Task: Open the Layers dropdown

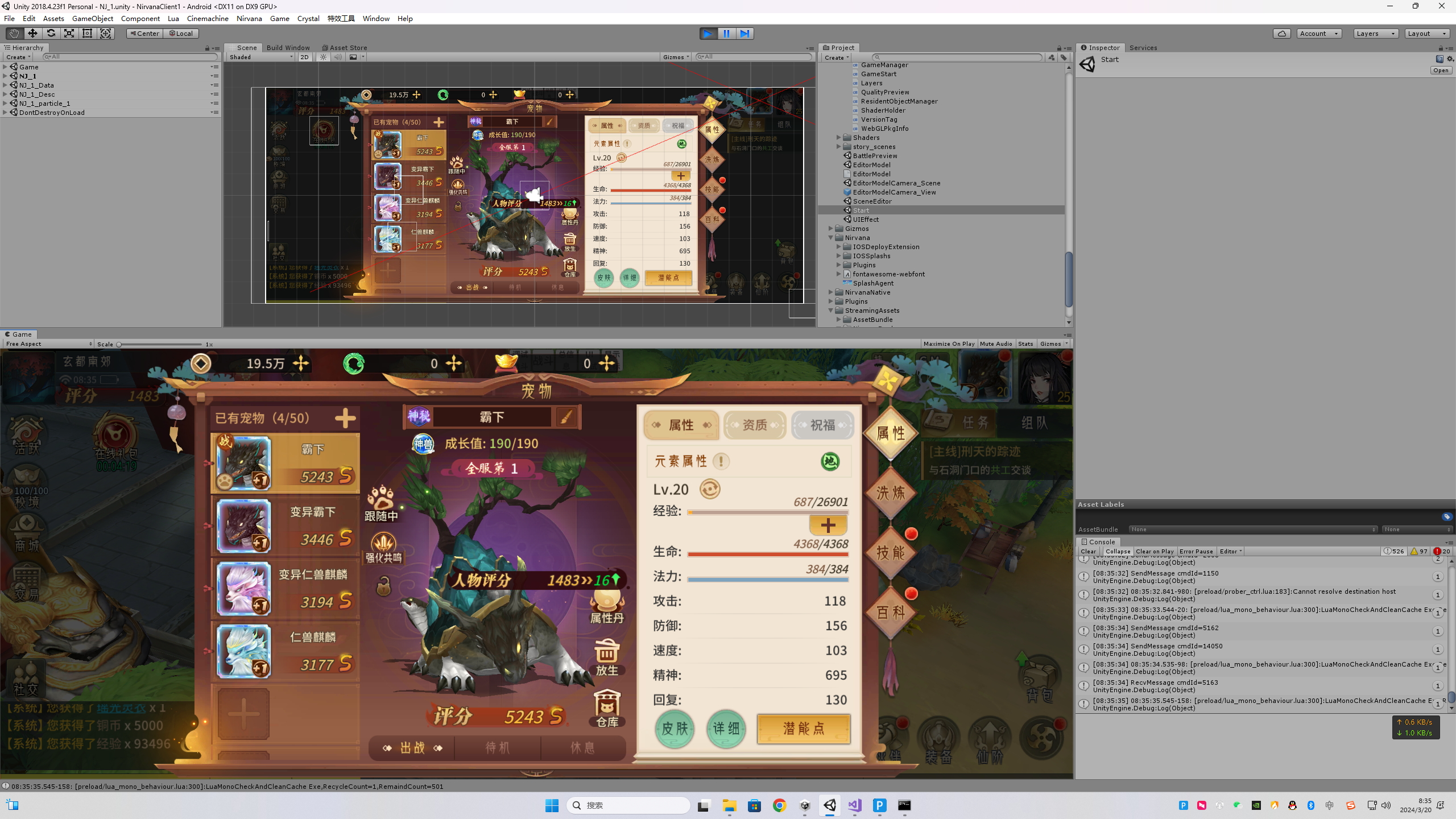Action: click(x=1375, y=34)
